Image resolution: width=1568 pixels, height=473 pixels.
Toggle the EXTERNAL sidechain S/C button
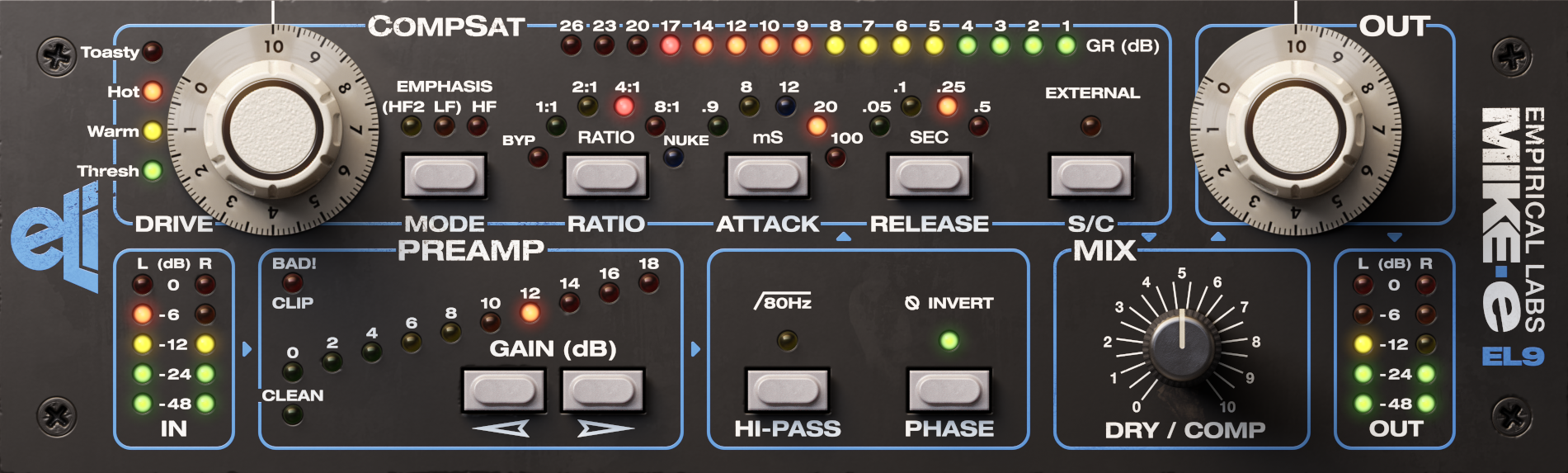(x=1090, y=176)
